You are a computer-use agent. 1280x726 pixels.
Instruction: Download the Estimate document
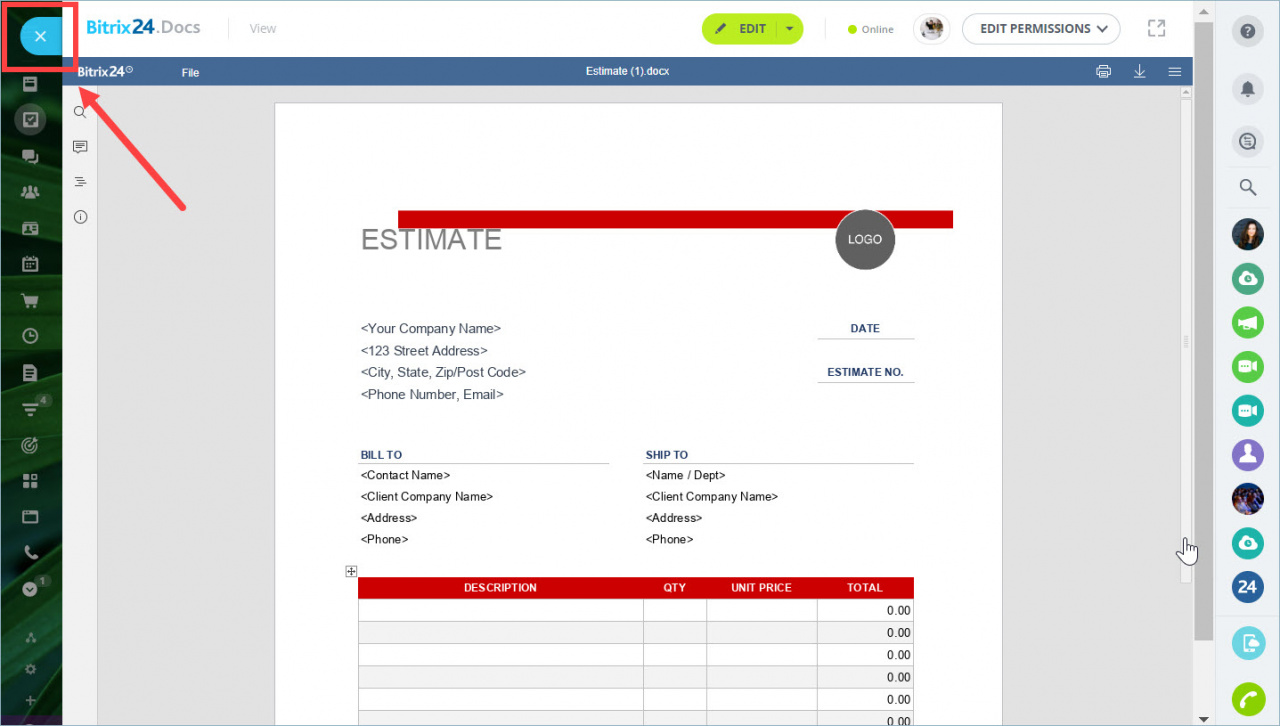coord(1139,72)
